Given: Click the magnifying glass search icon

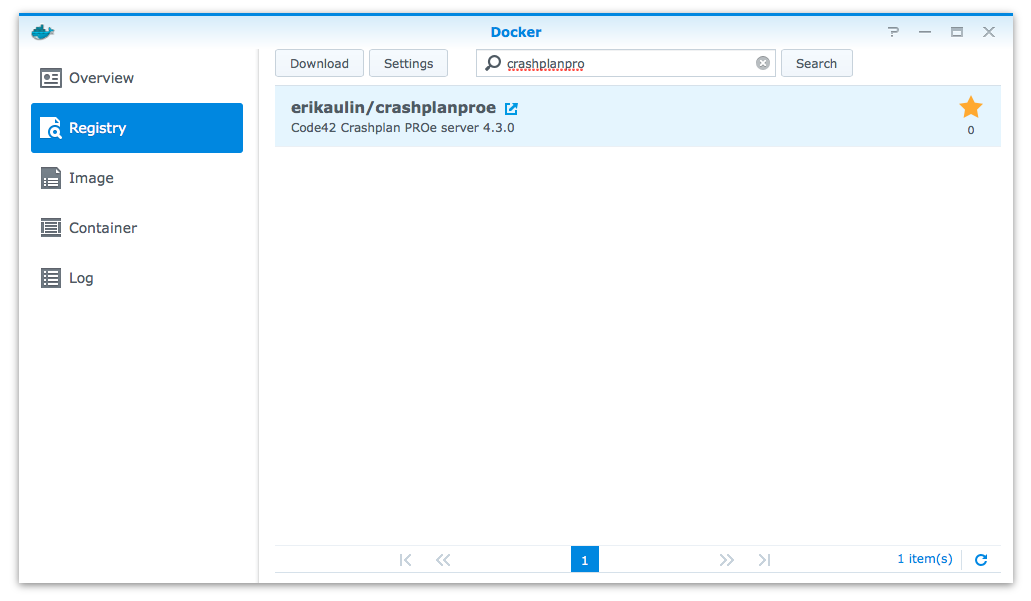Looking at the screenshot, I should [493, 63].
